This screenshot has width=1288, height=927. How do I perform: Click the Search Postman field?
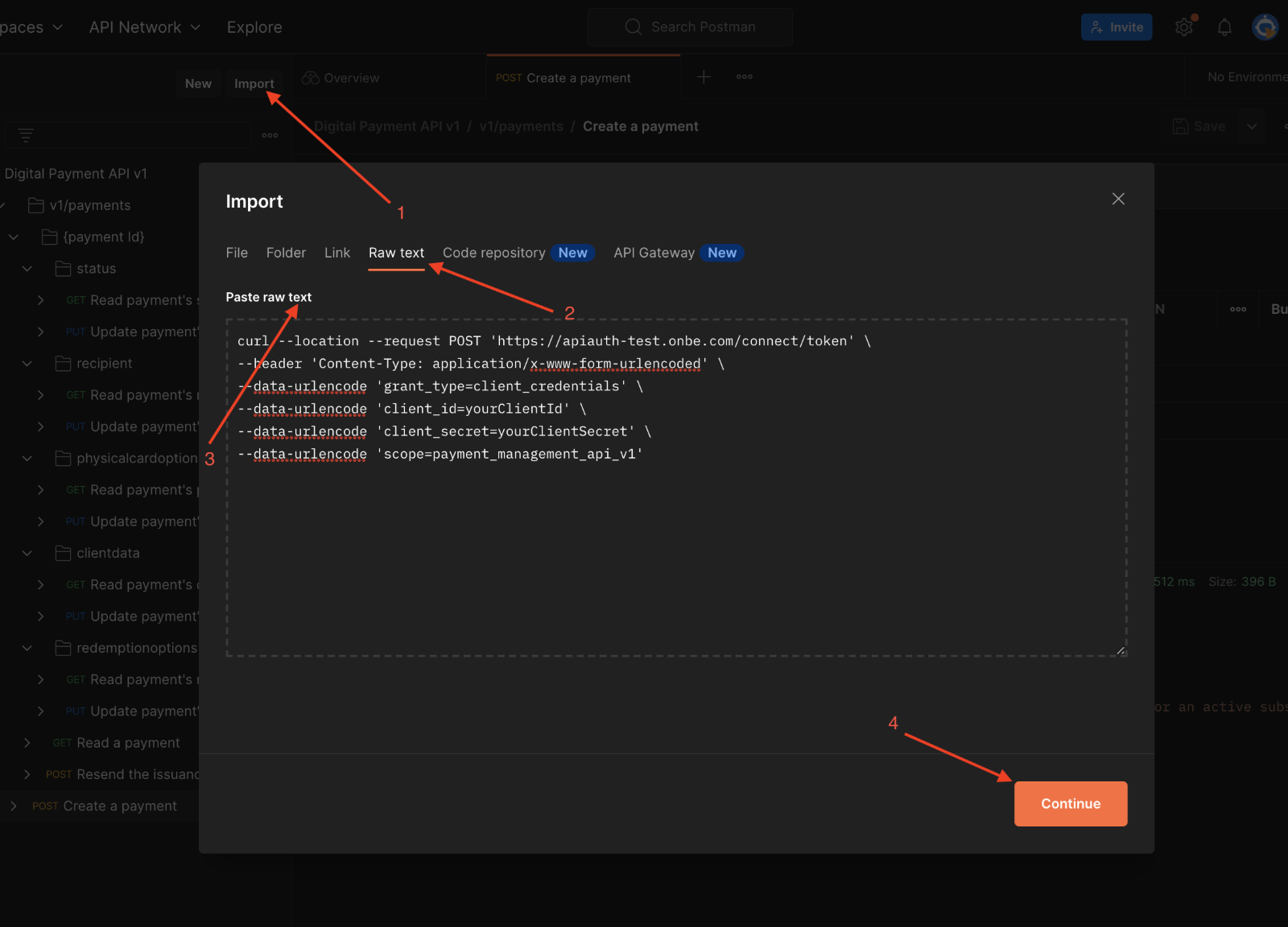(x=690, y=27)
